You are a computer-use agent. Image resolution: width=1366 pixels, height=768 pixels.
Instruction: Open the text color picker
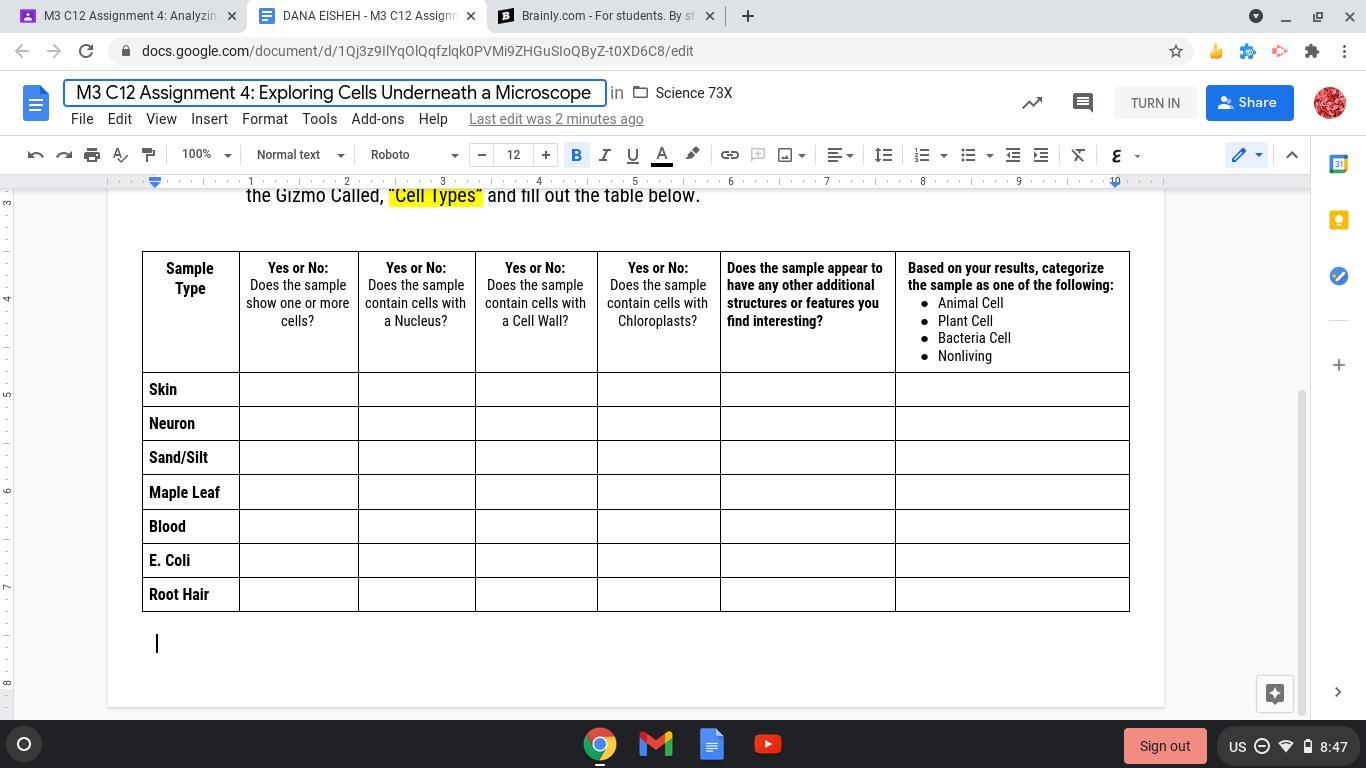click(x=662, y=155)
